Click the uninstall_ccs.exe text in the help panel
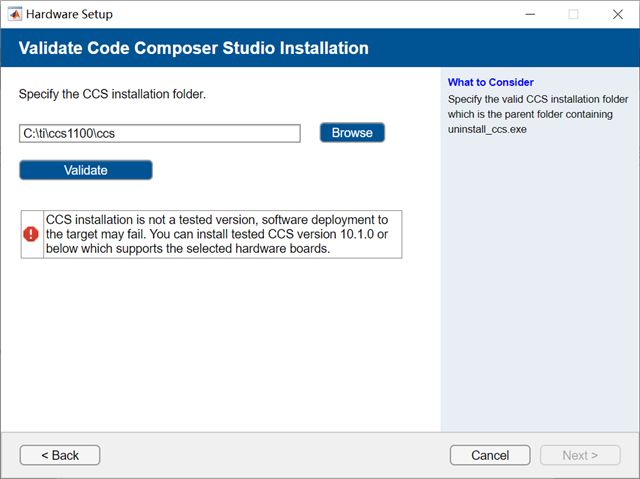This screenshot has height=479, width=640. (486, 130)
